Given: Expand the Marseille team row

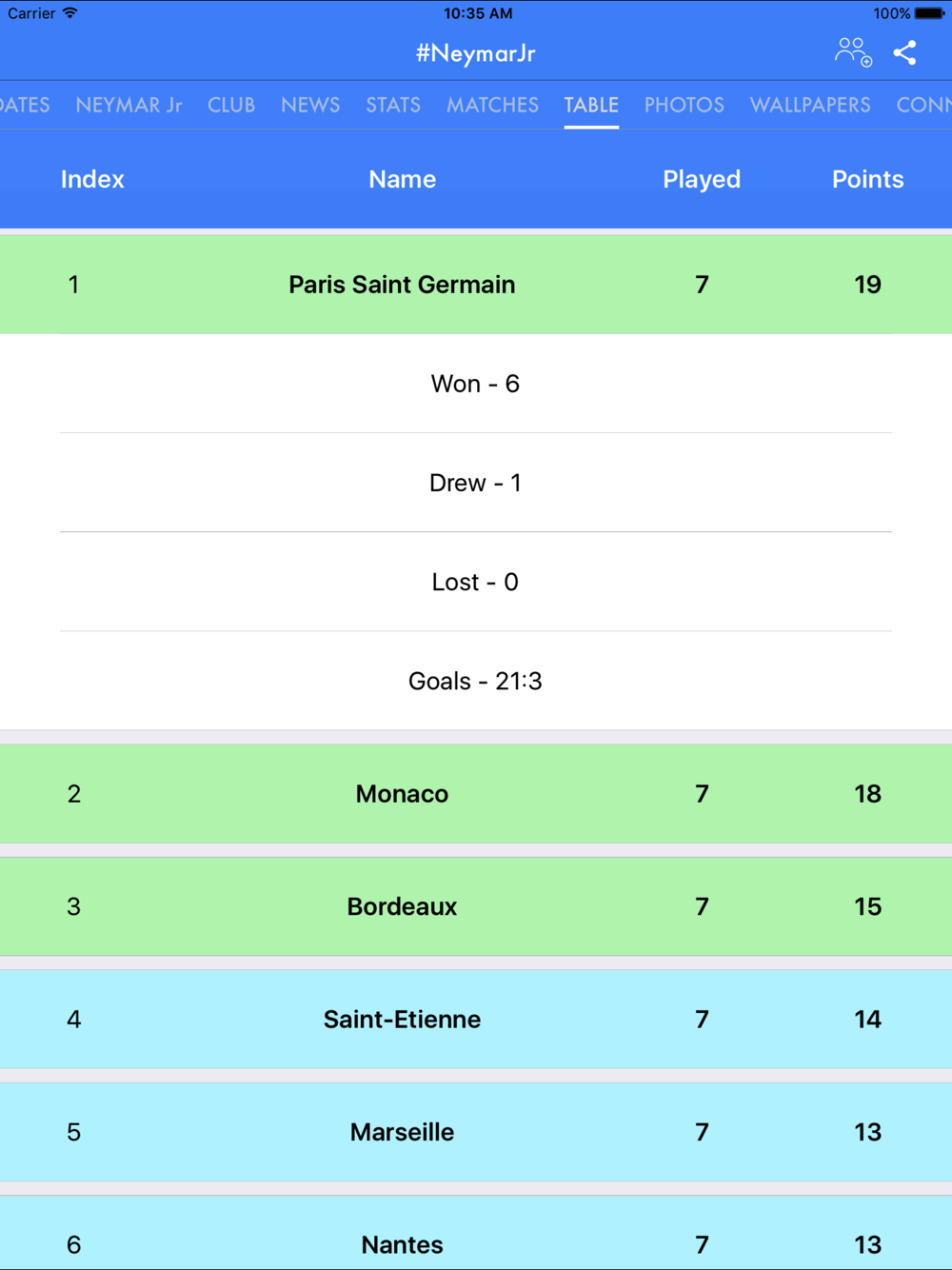Looking at the screenshot, I should pos(476,1132).
